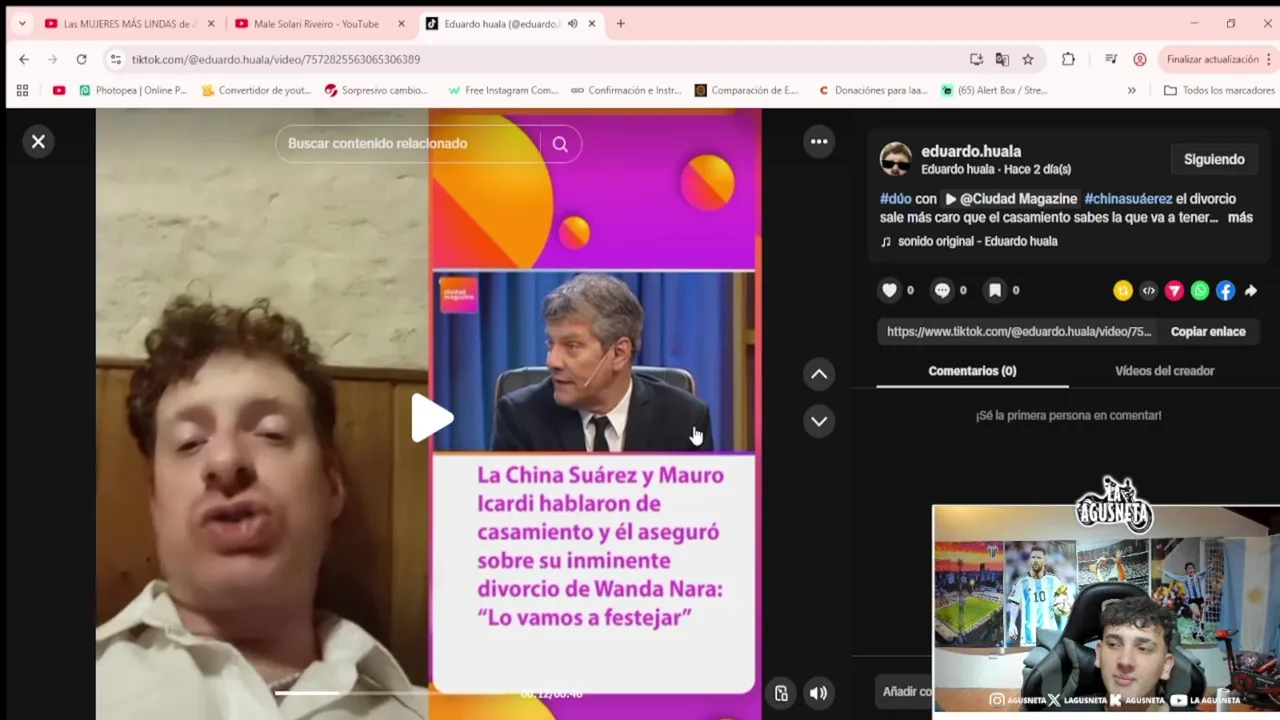The height and width of the screenshot is (720, 1280).
Task: Open the apps grid in bookmarks bar
Action: click(22, 90)
